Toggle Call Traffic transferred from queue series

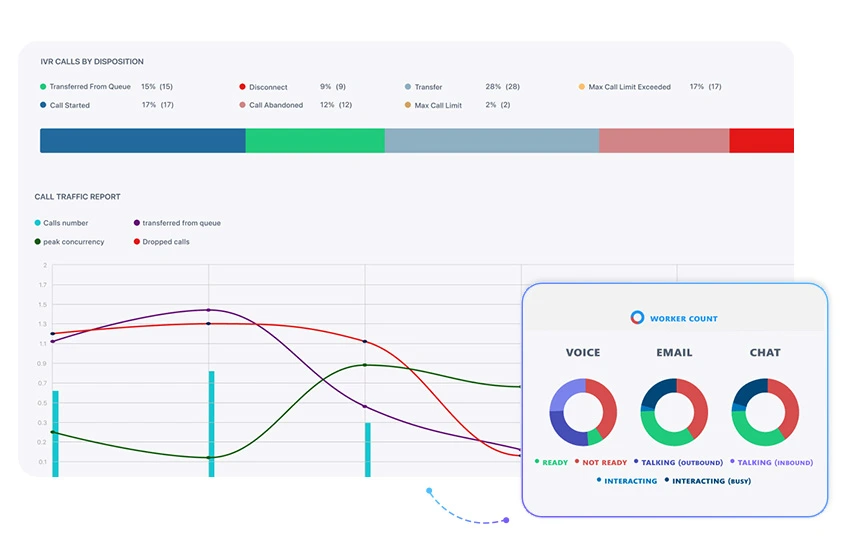coord(181,223)
